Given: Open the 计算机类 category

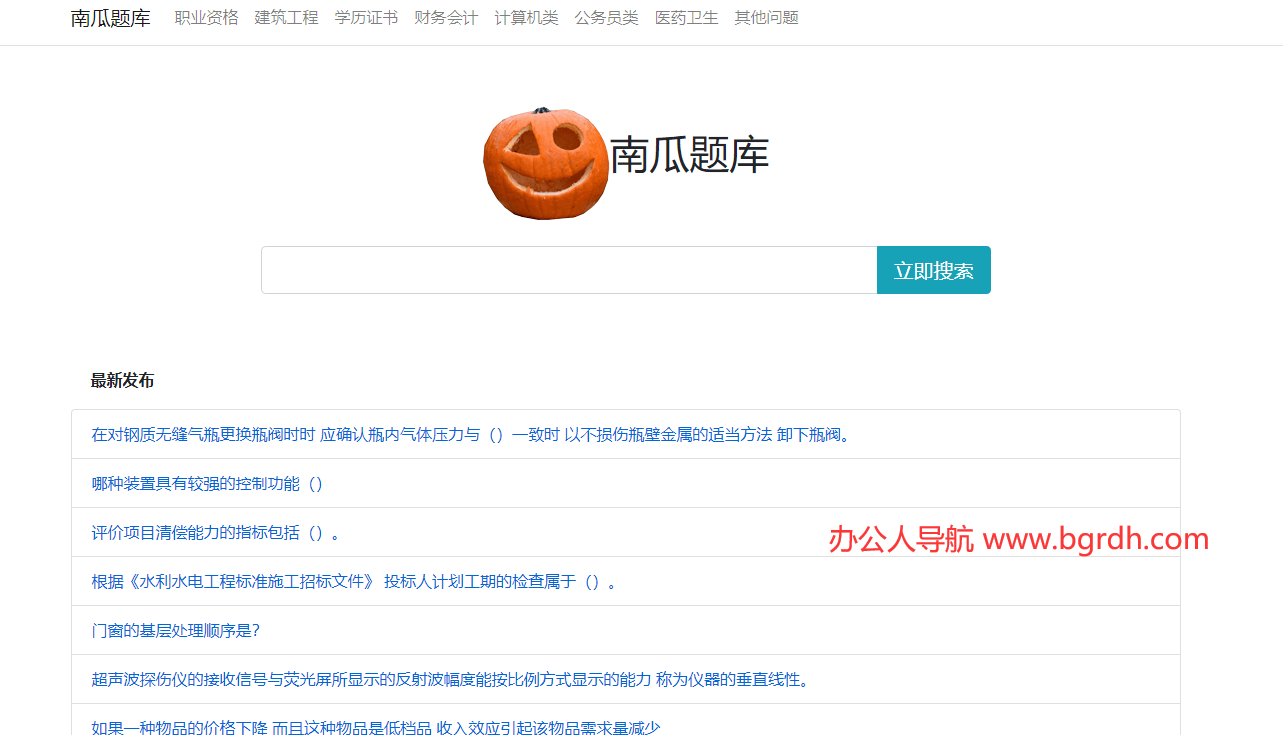Looking at the screenshot, I should pyautogui.click(x=526, y=17).
